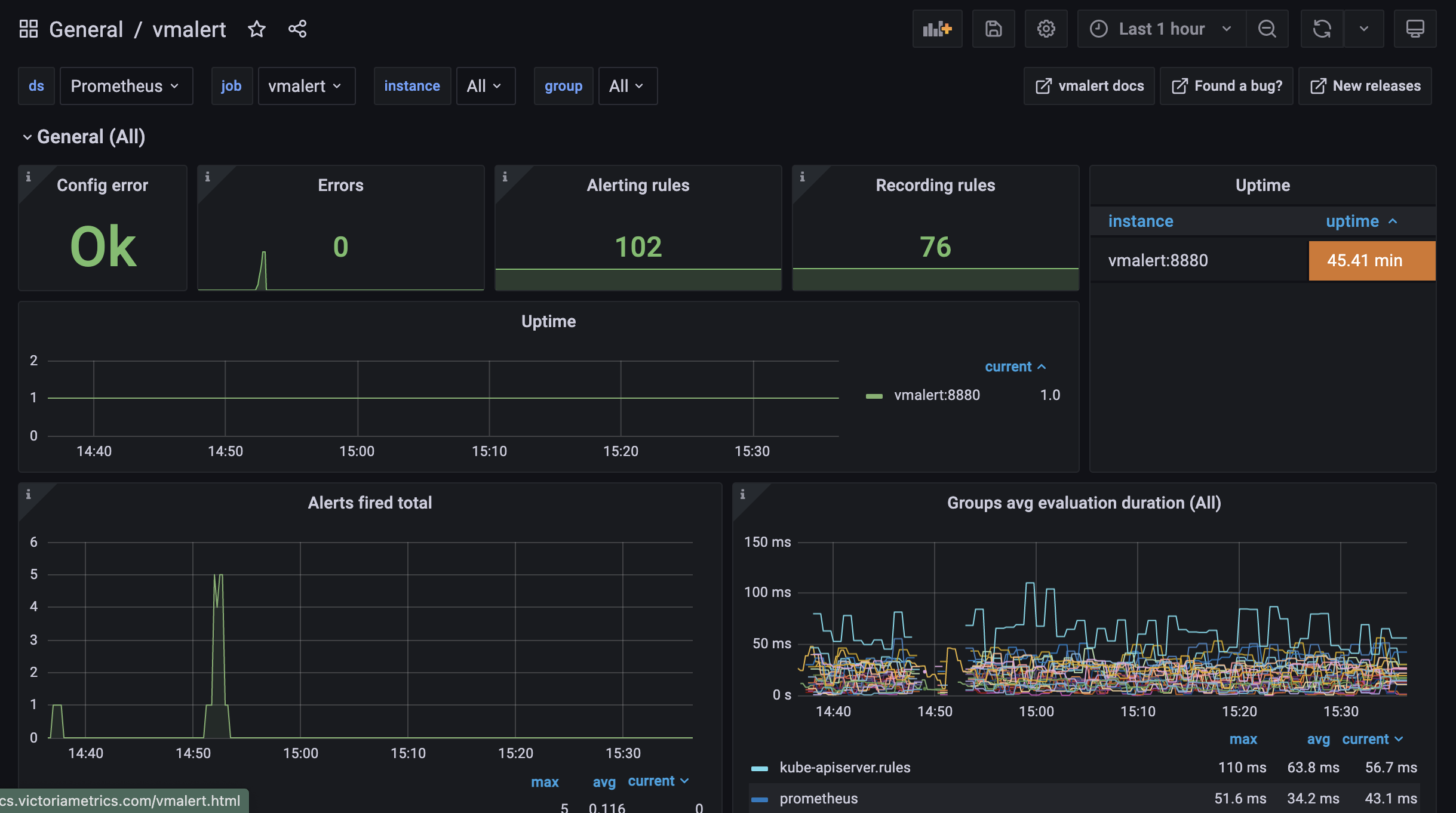Toggle the kube-apiserver.rules legend series
This screenshot has width=1456, height=813.
pos(844,768)
